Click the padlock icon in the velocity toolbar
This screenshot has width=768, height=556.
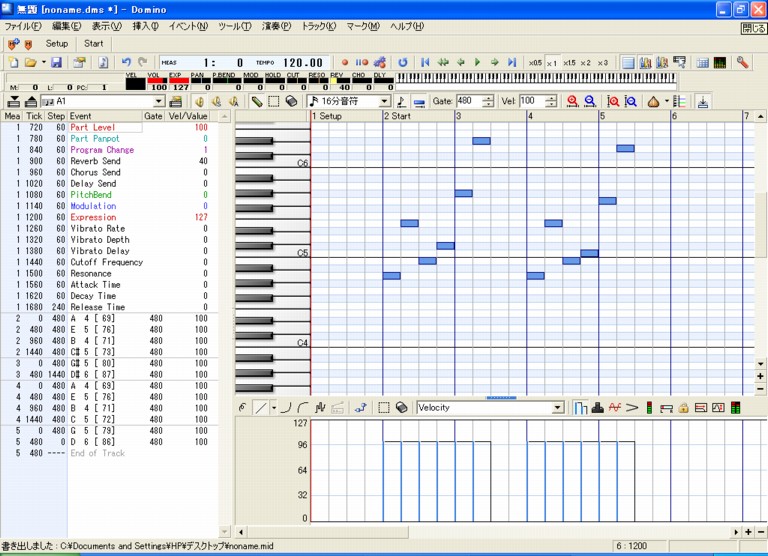(x=683, y=408)
